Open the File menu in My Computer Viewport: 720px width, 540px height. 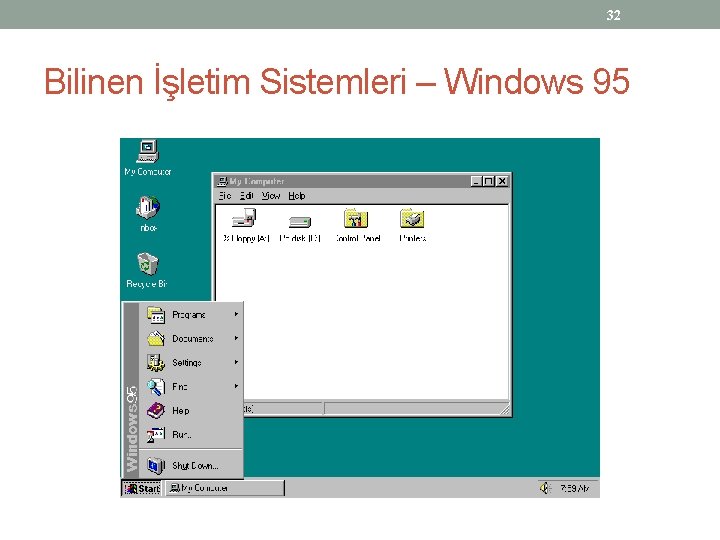coord(225,196)
